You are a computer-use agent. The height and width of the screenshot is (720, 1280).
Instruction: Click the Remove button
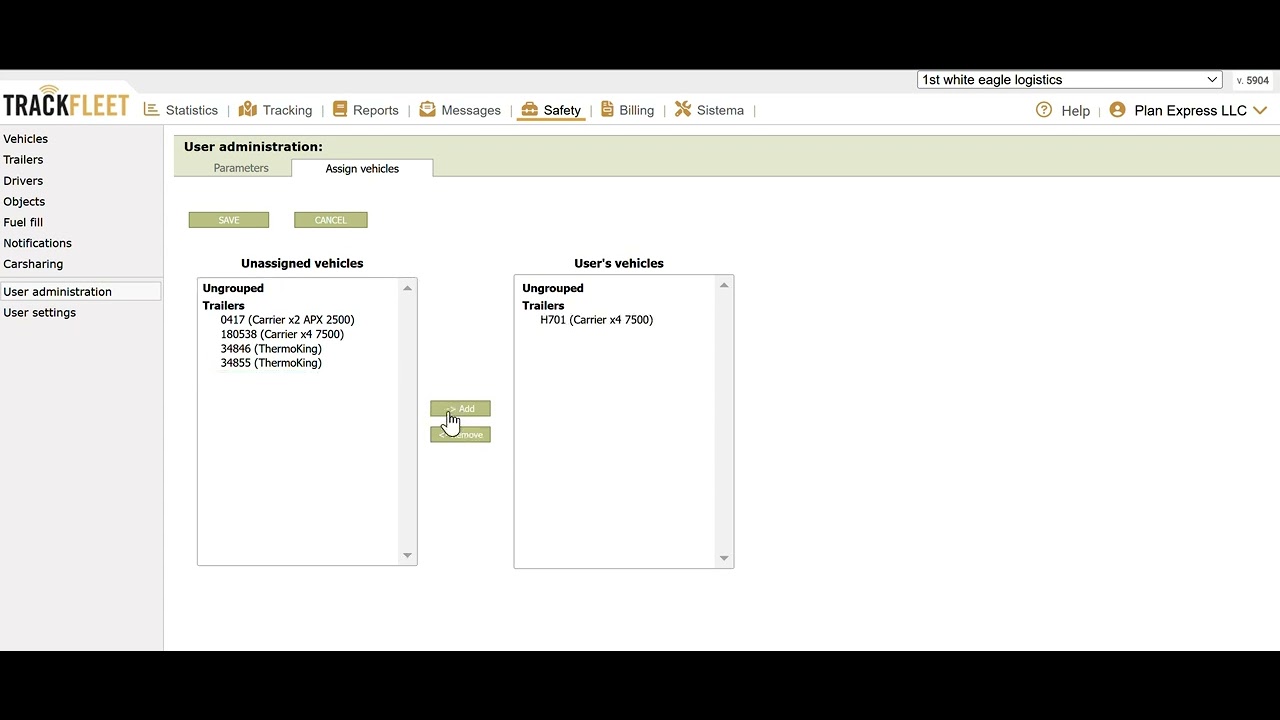[x=460, y=434]
